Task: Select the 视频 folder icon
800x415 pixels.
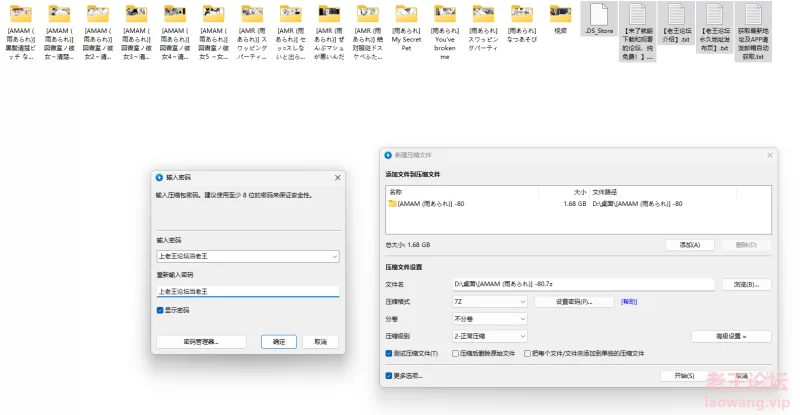Action: pyautogui.click(x=560, y=14)
